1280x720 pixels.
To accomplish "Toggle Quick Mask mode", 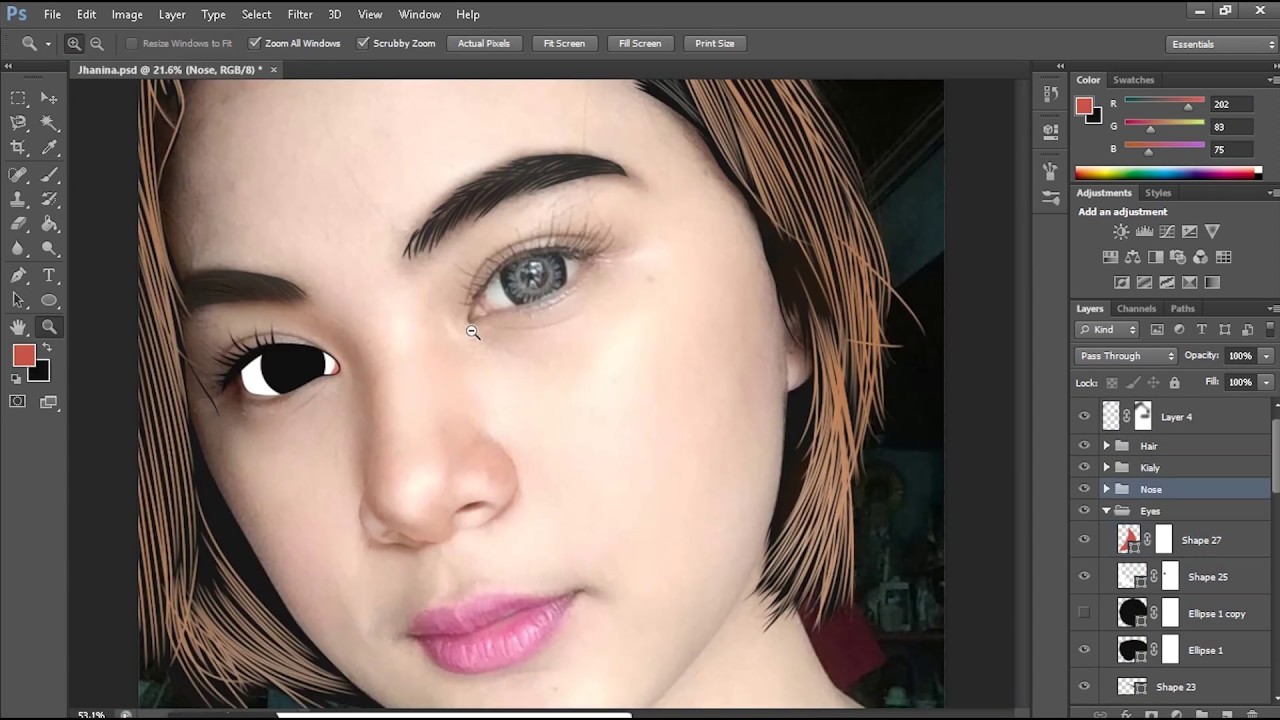I will coord(18,402).
